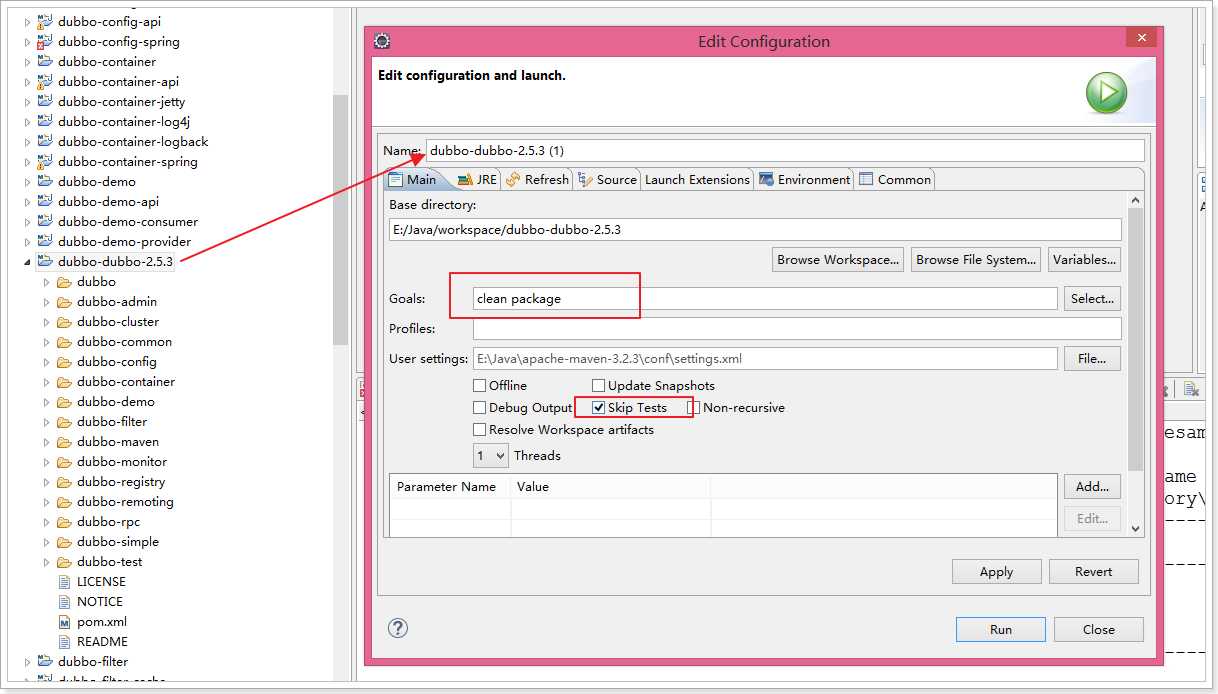Expand the dubbo-monitor folder

tap(47, 461)
